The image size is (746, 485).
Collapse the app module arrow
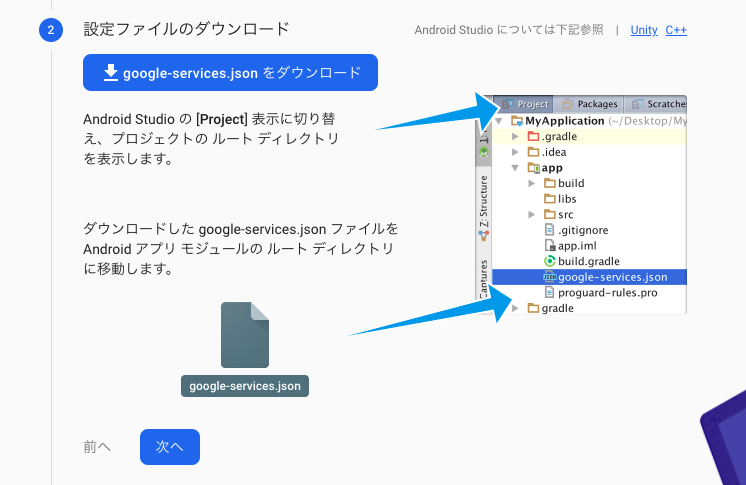tap(515, 168)
